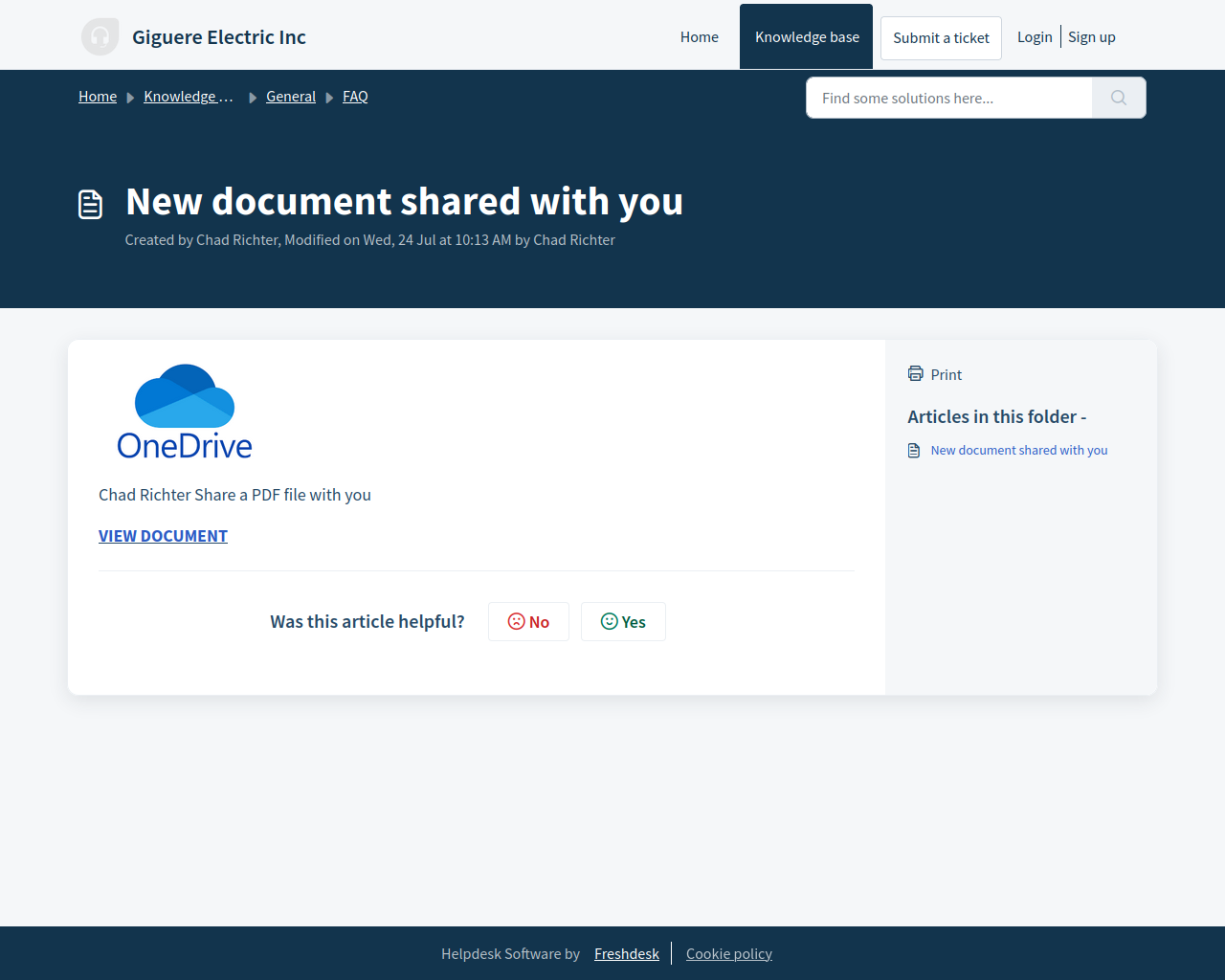Image resolution: width=1225 pixels, height=980 pixels.
Task: Click the Giguere Electric headset logo icon
Action: (100, 37)
